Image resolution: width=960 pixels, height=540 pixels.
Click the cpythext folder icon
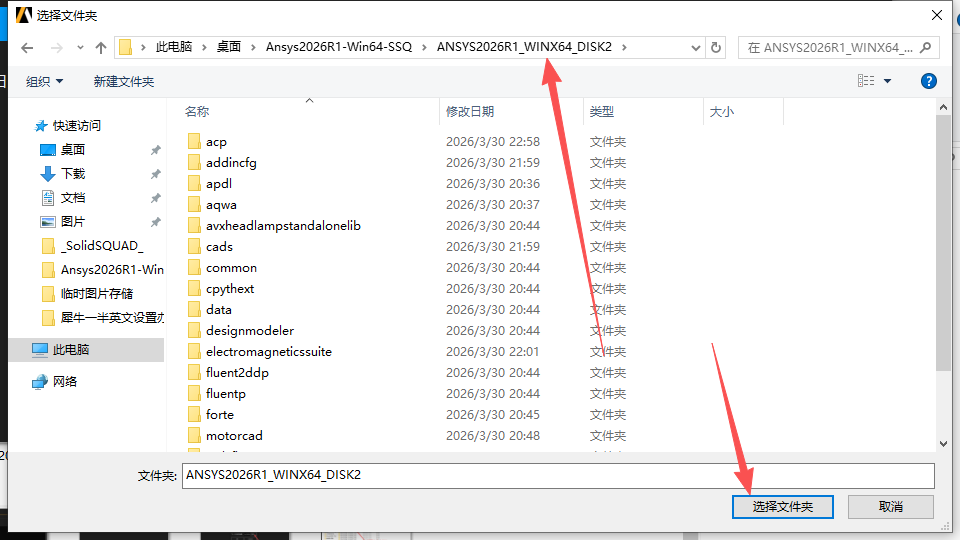coord(194,288)
